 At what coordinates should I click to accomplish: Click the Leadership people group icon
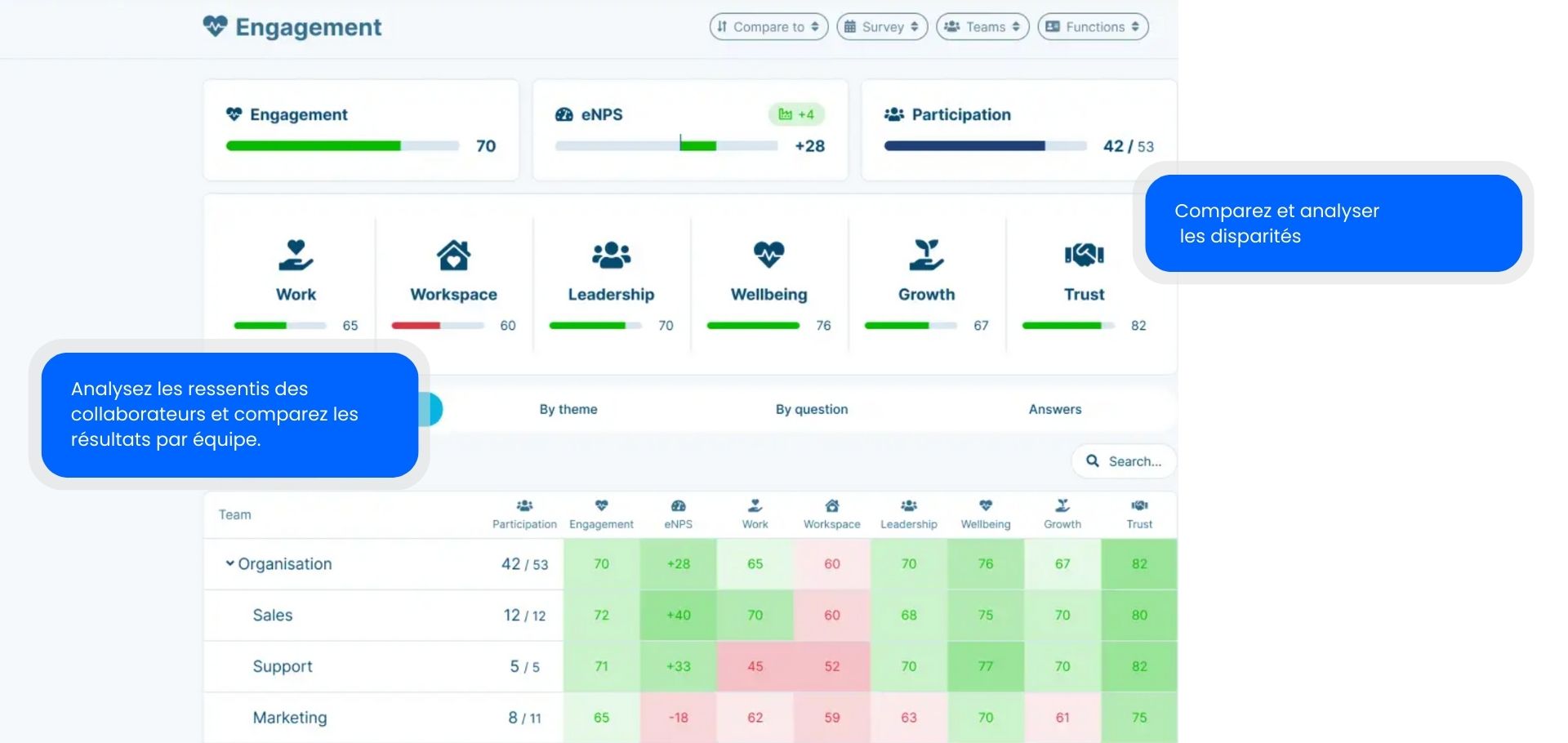611,255
